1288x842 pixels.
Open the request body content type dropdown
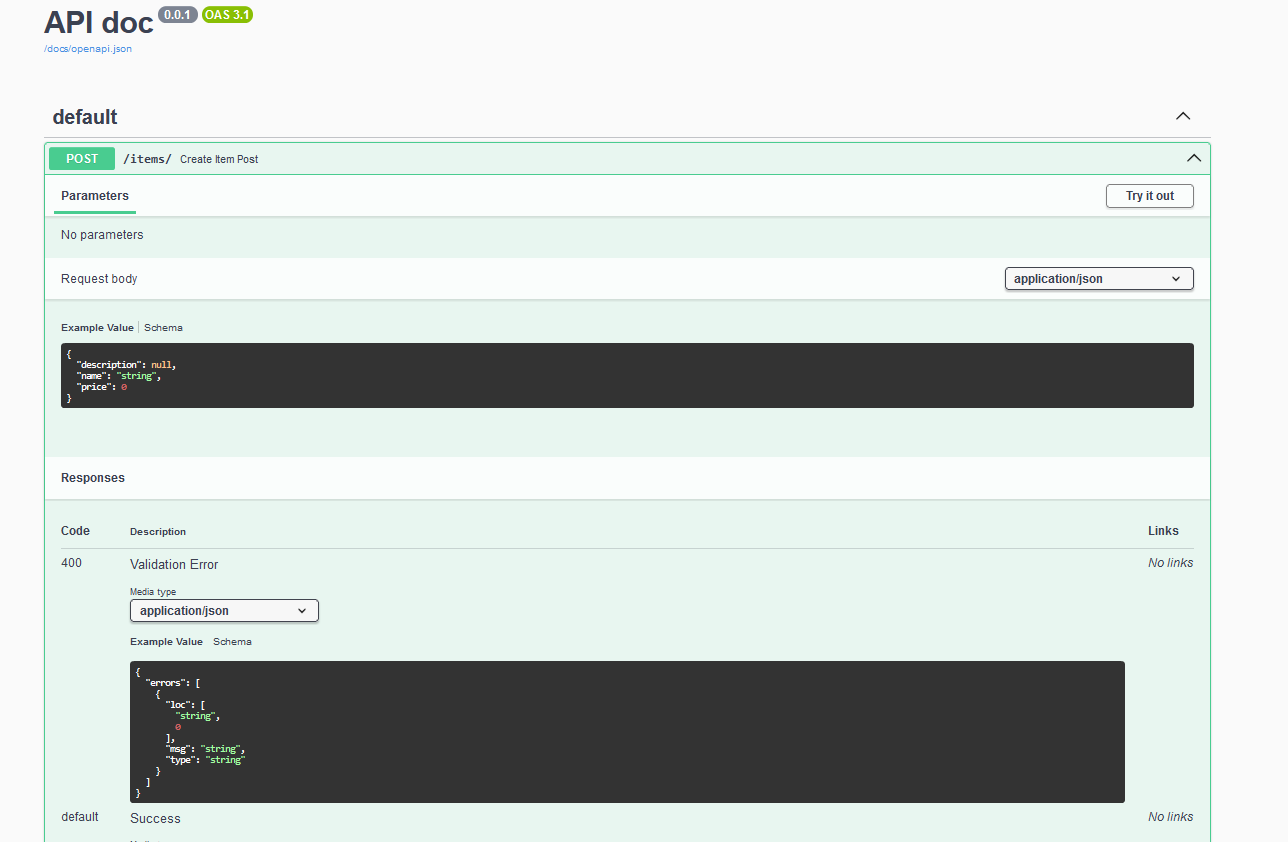(1099, 279)
